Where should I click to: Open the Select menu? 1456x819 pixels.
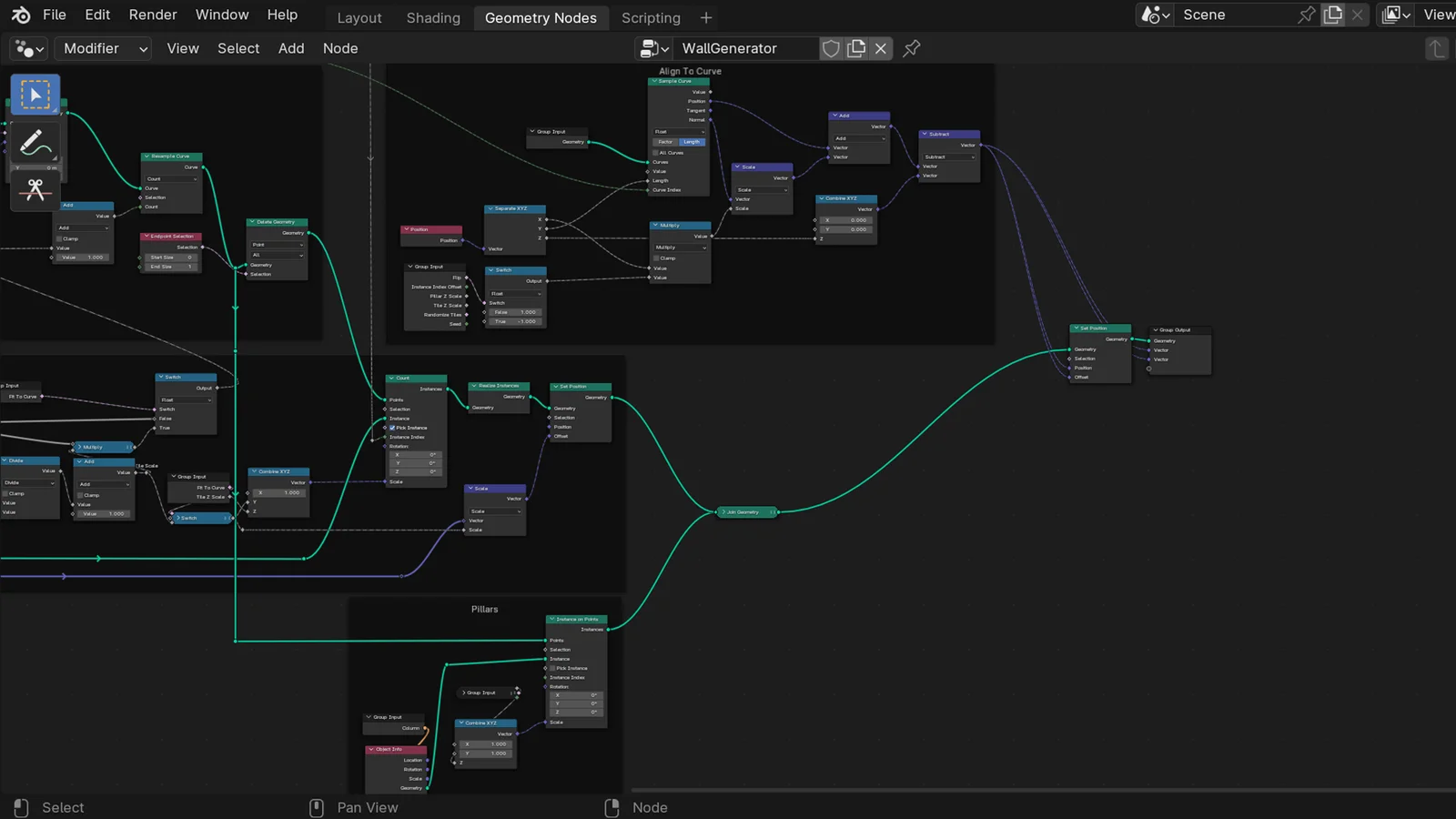pyautogui.click(x=238, y=48)
